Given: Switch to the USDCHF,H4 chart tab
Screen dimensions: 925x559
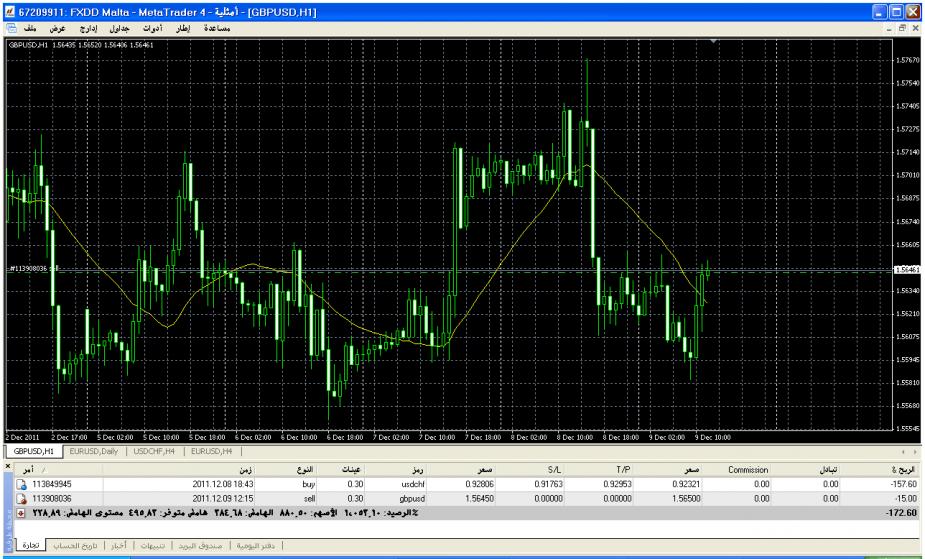Looking at the screenshot, I should 154,451.
